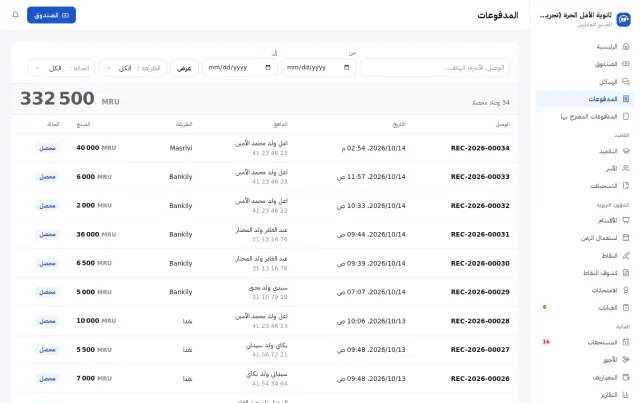Open receipt REC-2026-00033
This screenshot has height=403, width=640.
(x=480, y=177)
